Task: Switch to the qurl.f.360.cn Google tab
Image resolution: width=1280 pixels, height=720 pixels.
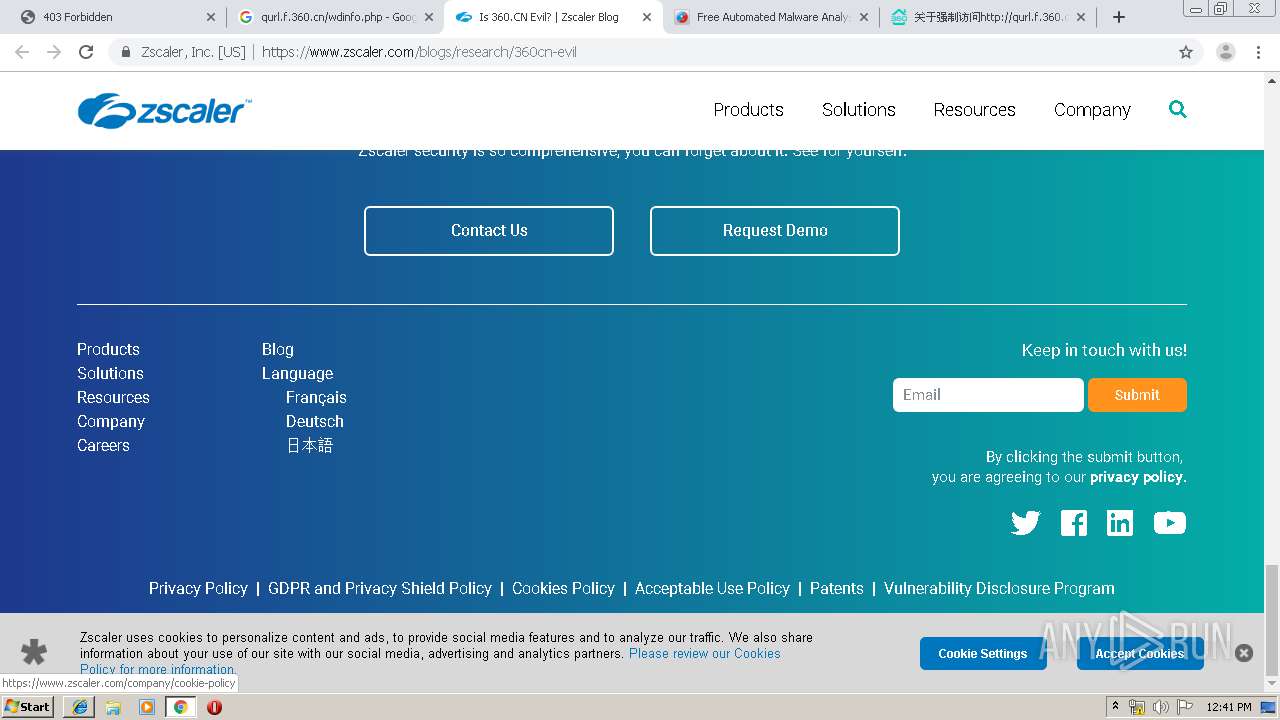Action: 335,17
